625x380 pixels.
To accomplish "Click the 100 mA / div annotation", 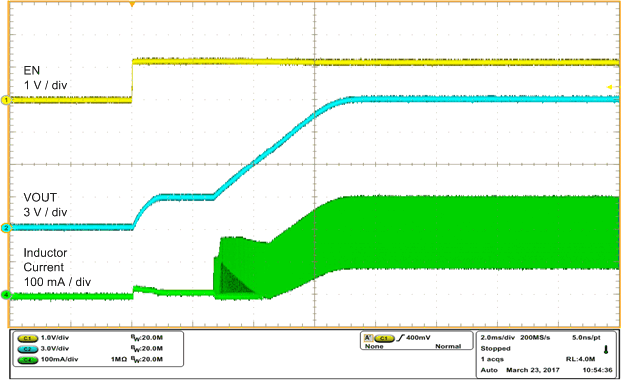I will tap(57, 282).
